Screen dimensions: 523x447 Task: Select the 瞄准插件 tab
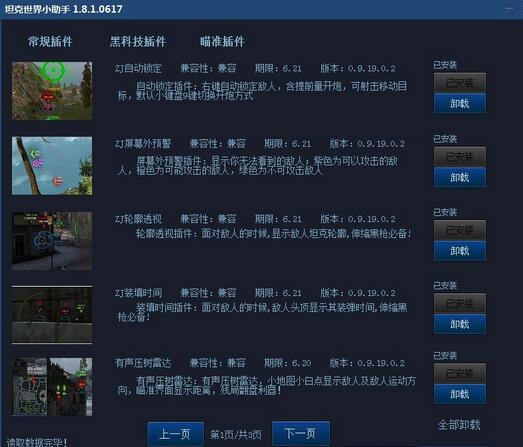tap(222, 41)
